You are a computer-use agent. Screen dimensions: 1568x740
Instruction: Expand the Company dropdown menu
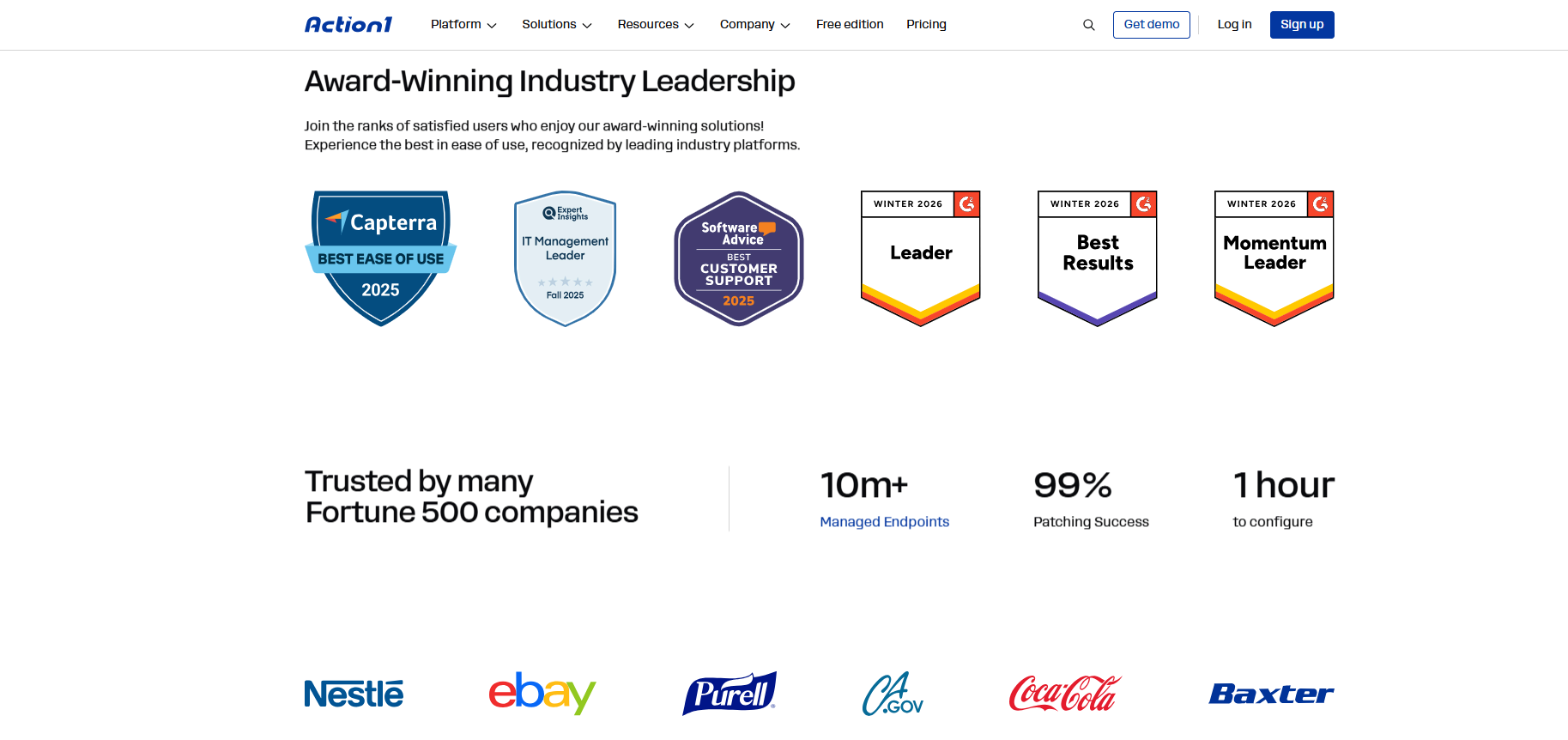coord(755,25)
